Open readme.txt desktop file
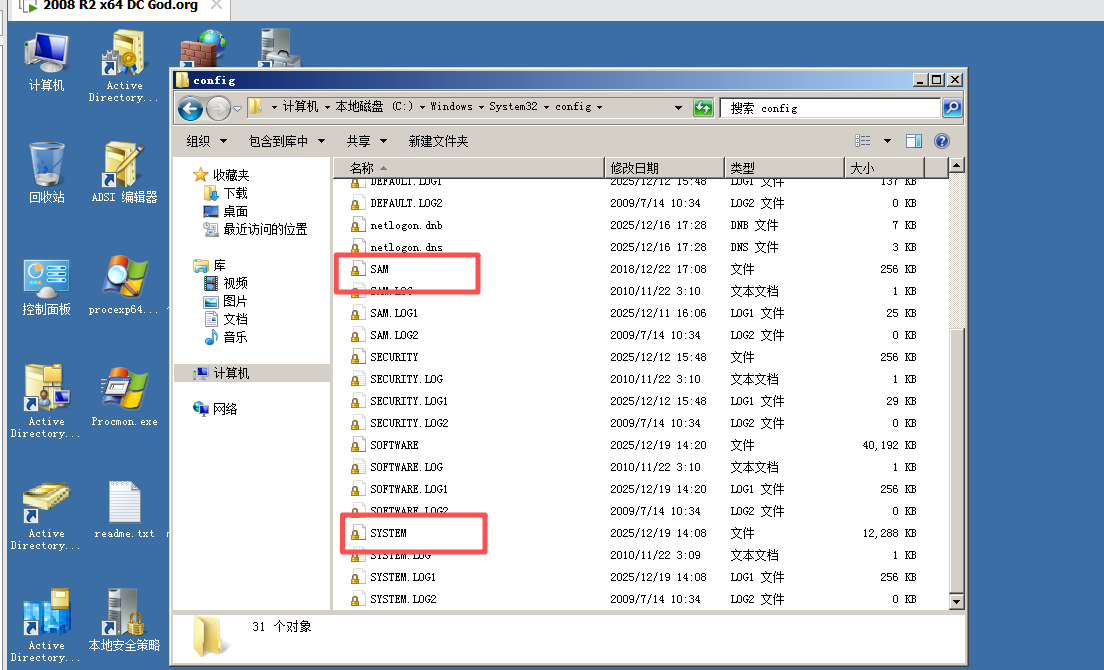This screenshot has height=670, width=1104. pos(124,510)
